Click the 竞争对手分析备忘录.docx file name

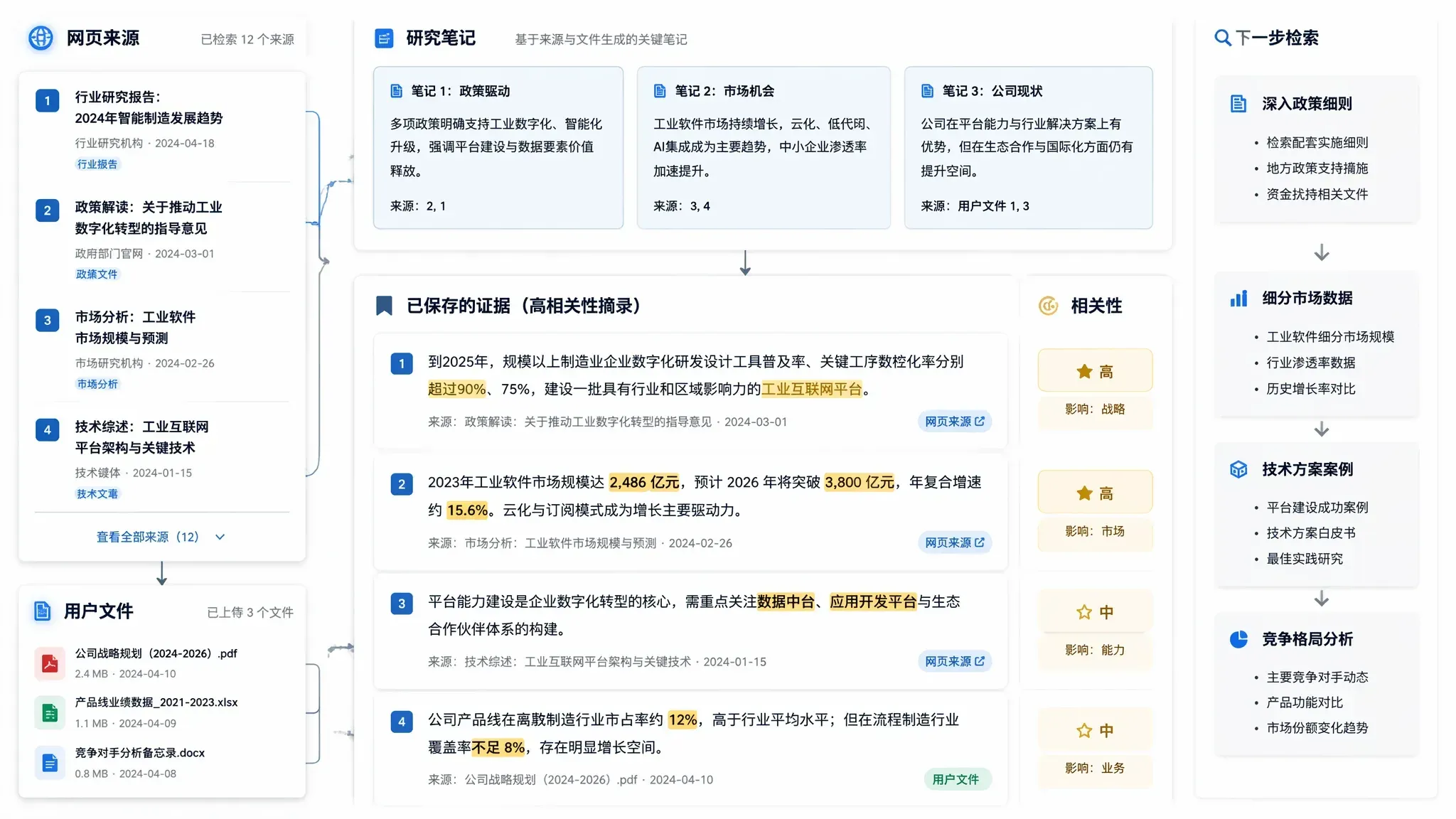[x=140, y=752]
